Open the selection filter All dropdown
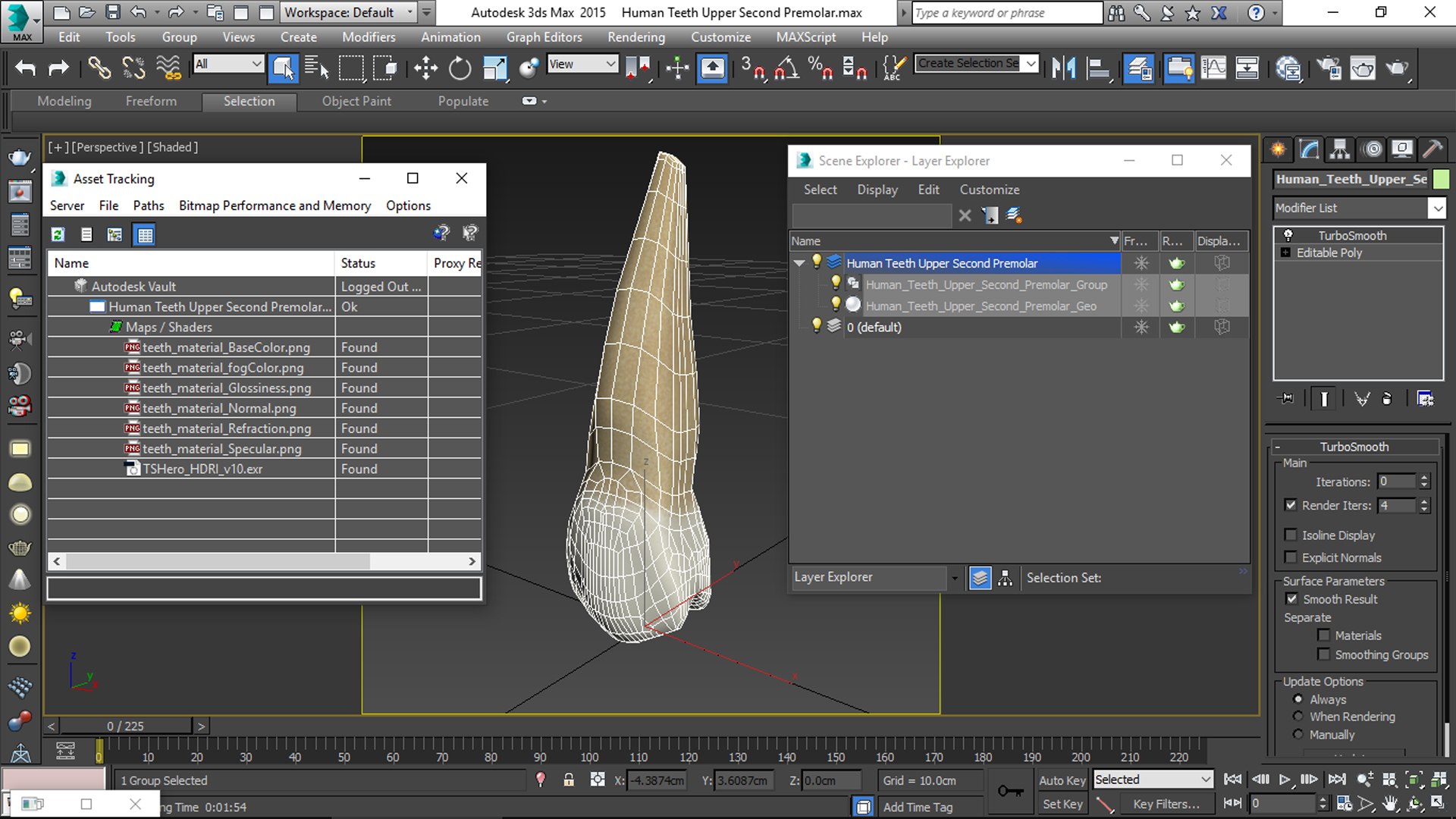Image resolution: width=1456 pixels, height=819 pixels. [228, 64]
